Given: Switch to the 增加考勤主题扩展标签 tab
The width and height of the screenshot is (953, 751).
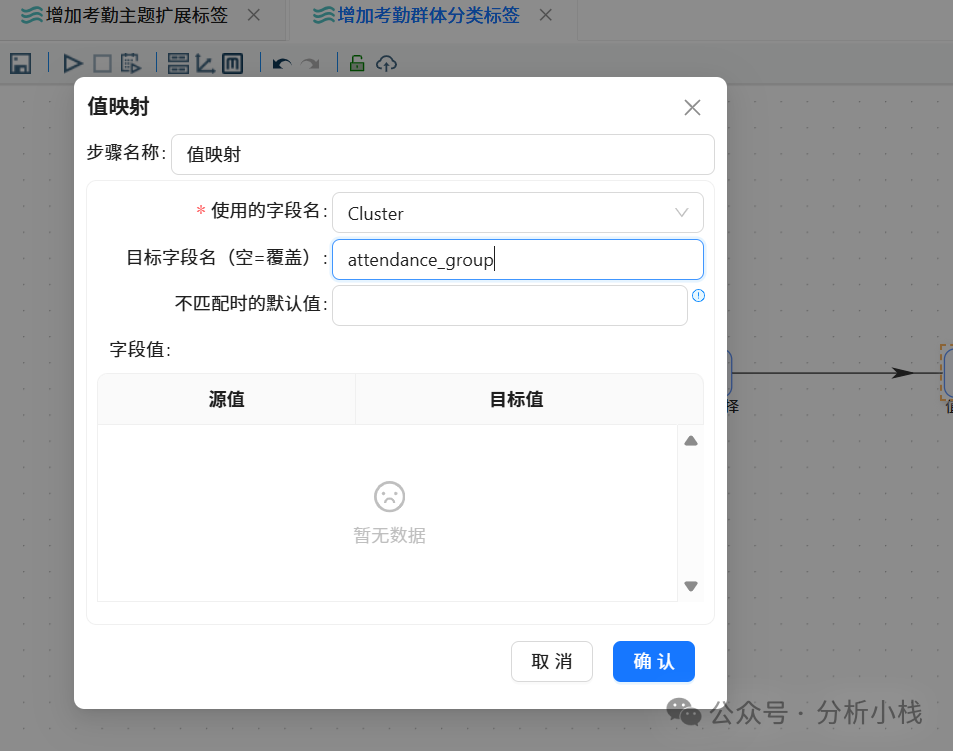Looking at the screenshot, I should click(x=137, y=15).
